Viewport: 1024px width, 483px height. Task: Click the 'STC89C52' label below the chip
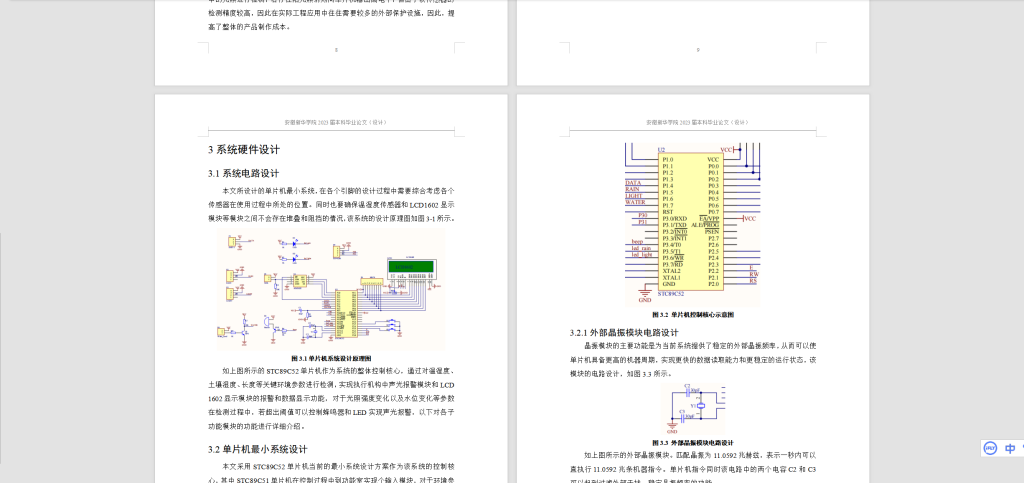673,294
